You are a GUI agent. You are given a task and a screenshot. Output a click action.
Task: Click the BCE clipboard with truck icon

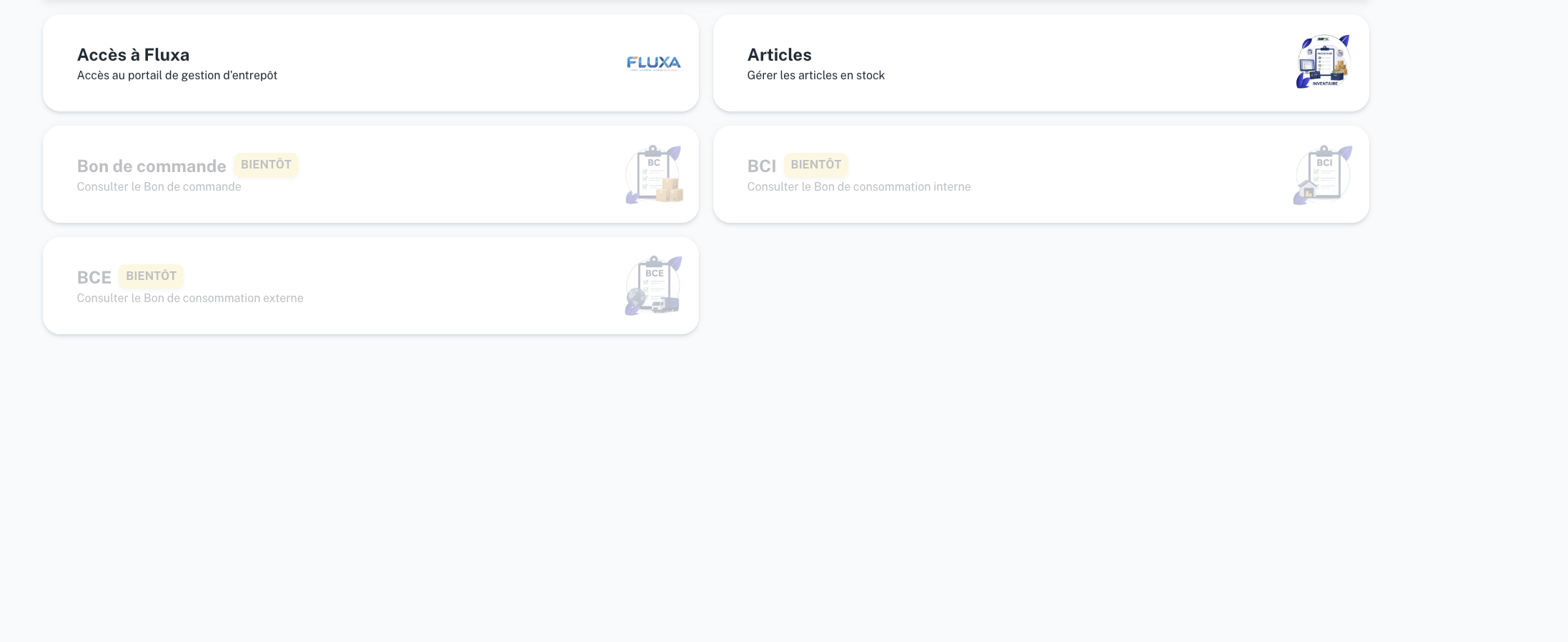click(653, 286)
